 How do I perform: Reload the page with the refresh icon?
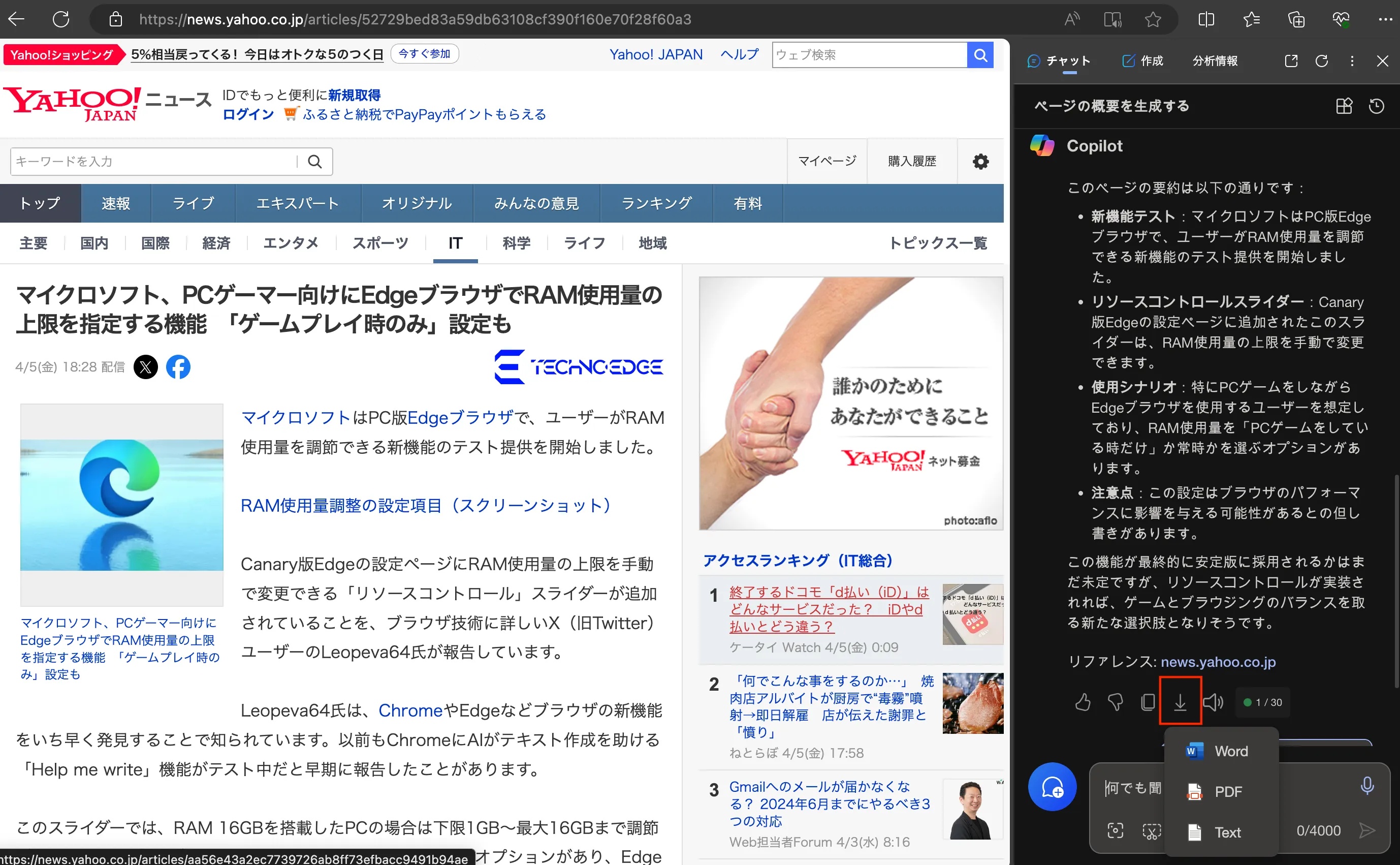coord(60,19)
